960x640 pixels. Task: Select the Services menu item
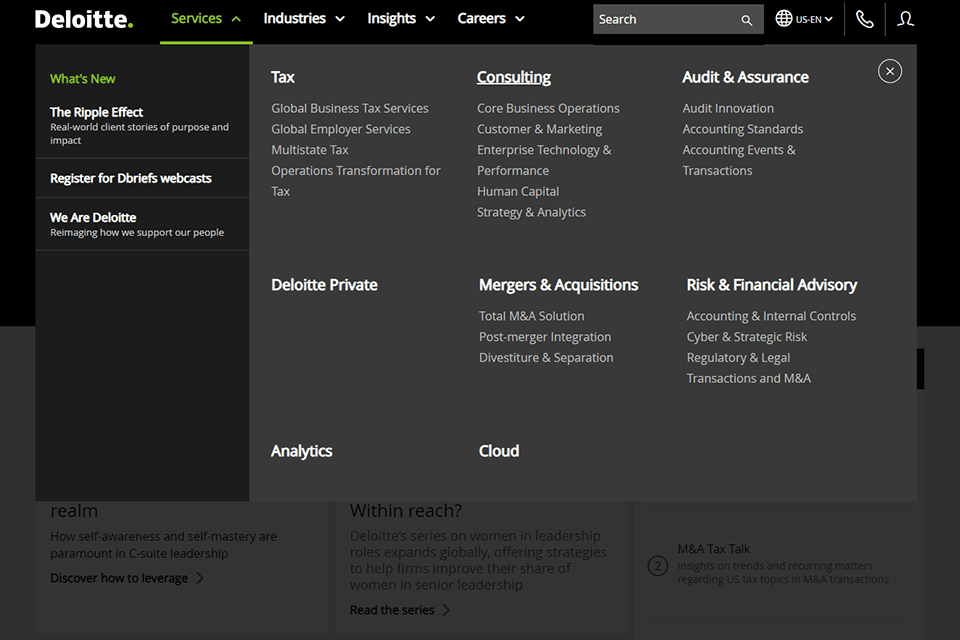pos(196,18)
